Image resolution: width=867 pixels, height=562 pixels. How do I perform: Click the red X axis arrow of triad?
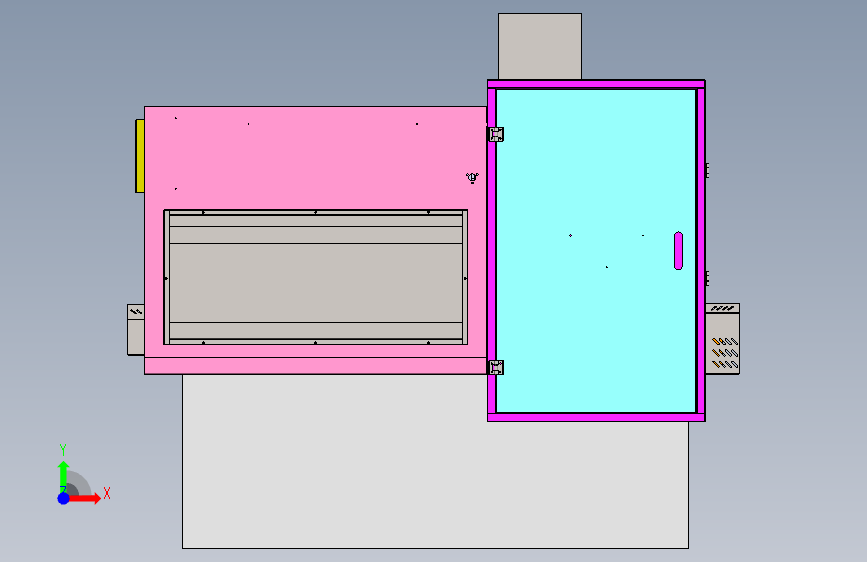[85, 498]
